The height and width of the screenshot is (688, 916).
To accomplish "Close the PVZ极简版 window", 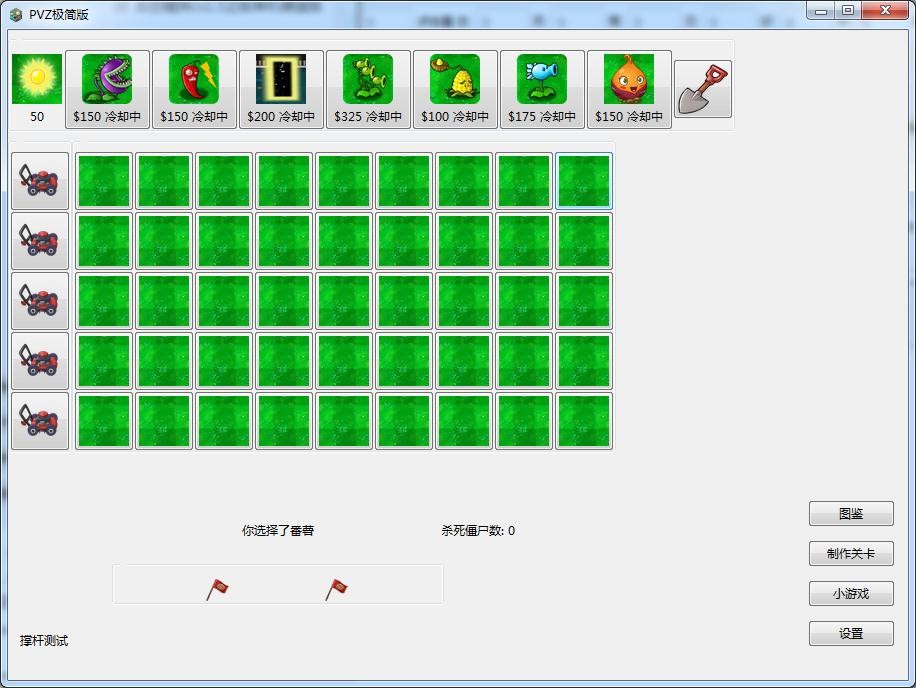I will pyautogui.click(x=885, y=11).
